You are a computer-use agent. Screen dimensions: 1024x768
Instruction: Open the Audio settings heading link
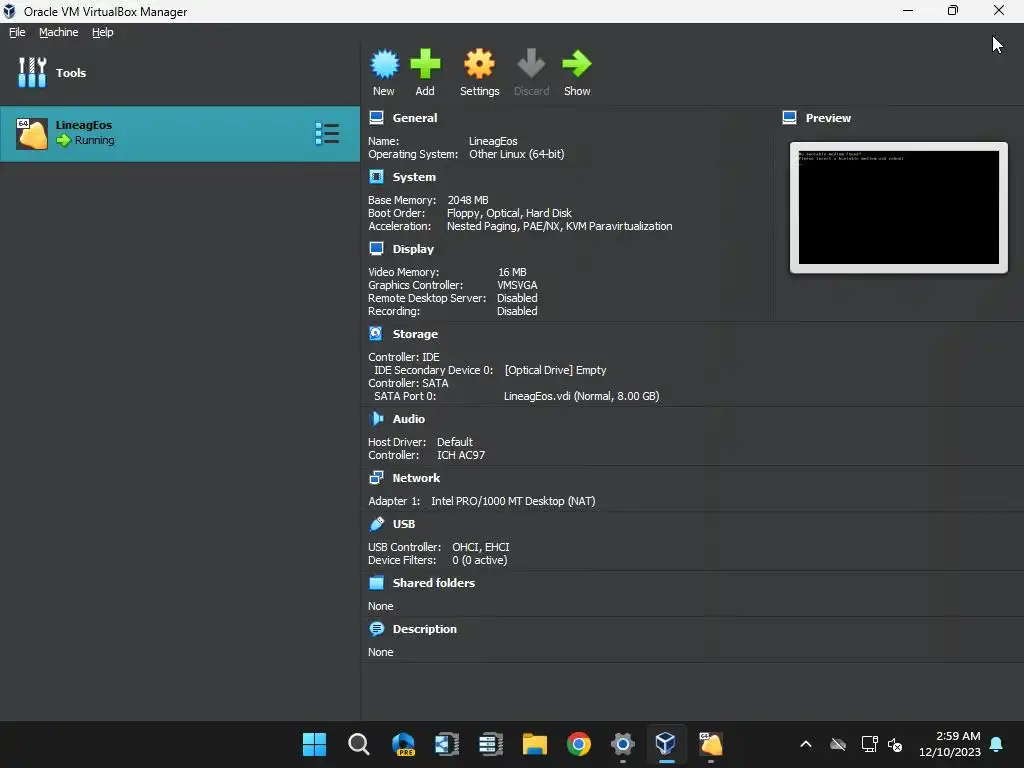[409, 418]
